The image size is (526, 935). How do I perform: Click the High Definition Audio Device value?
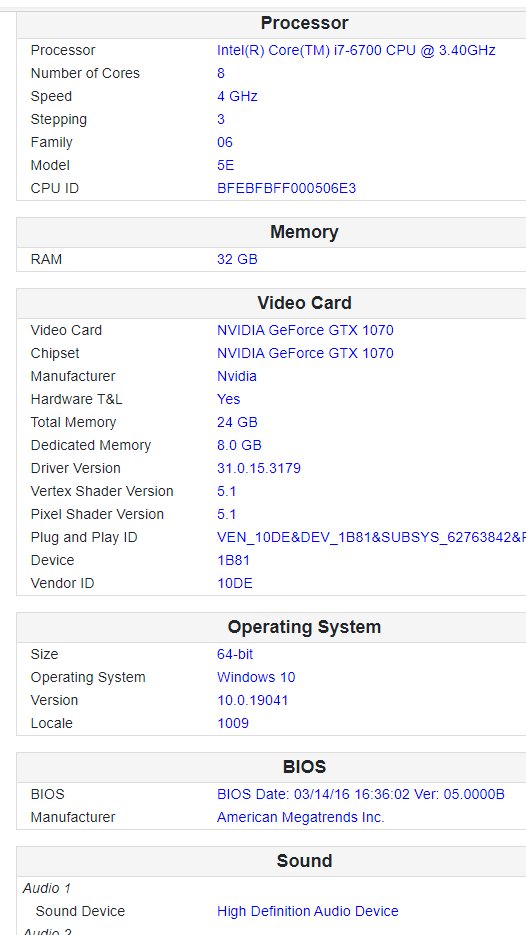click(x=308, y=911)
